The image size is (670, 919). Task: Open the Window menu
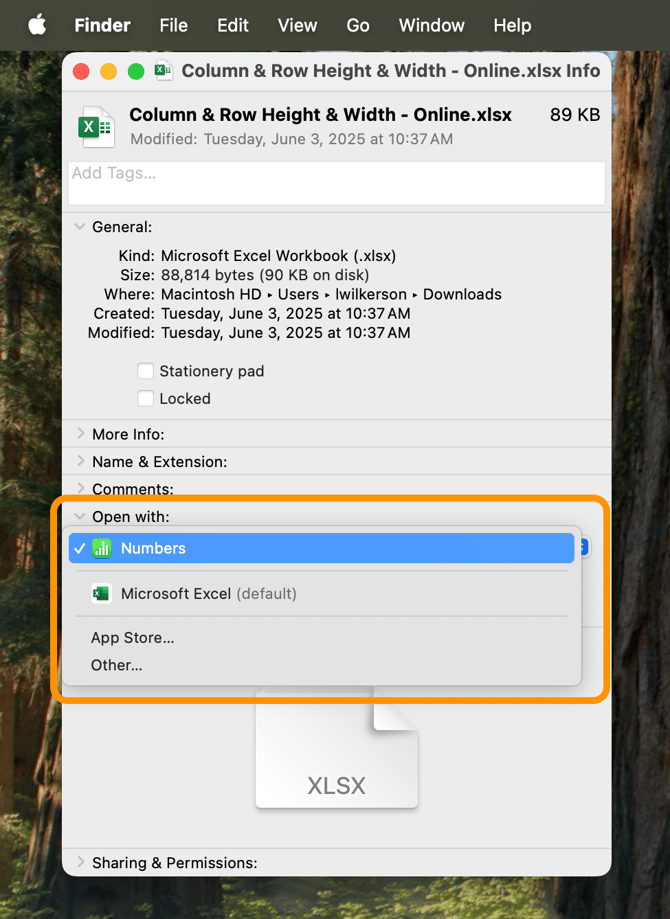[431, 25]
